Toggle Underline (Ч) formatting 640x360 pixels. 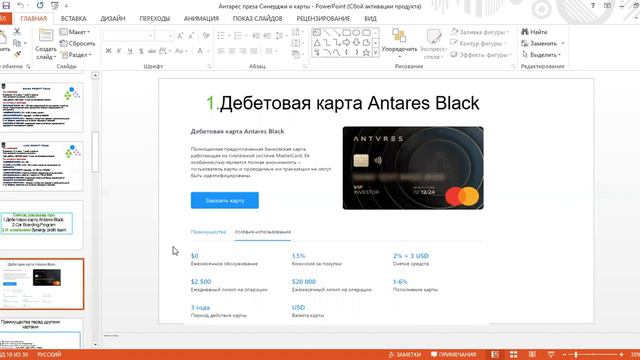click(x=130, y=51)
